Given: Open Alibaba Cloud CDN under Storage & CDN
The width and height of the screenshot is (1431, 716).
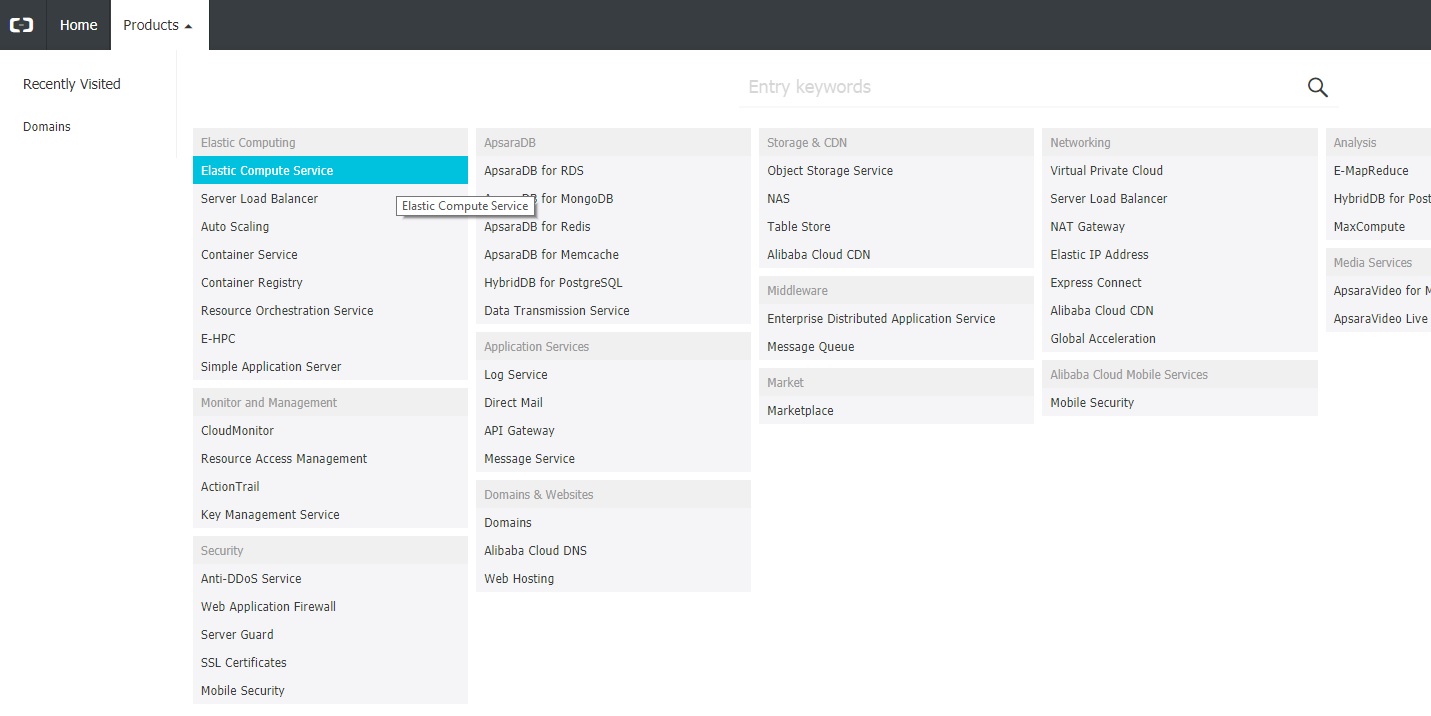Looking at the screenshot, I should 896,254.
